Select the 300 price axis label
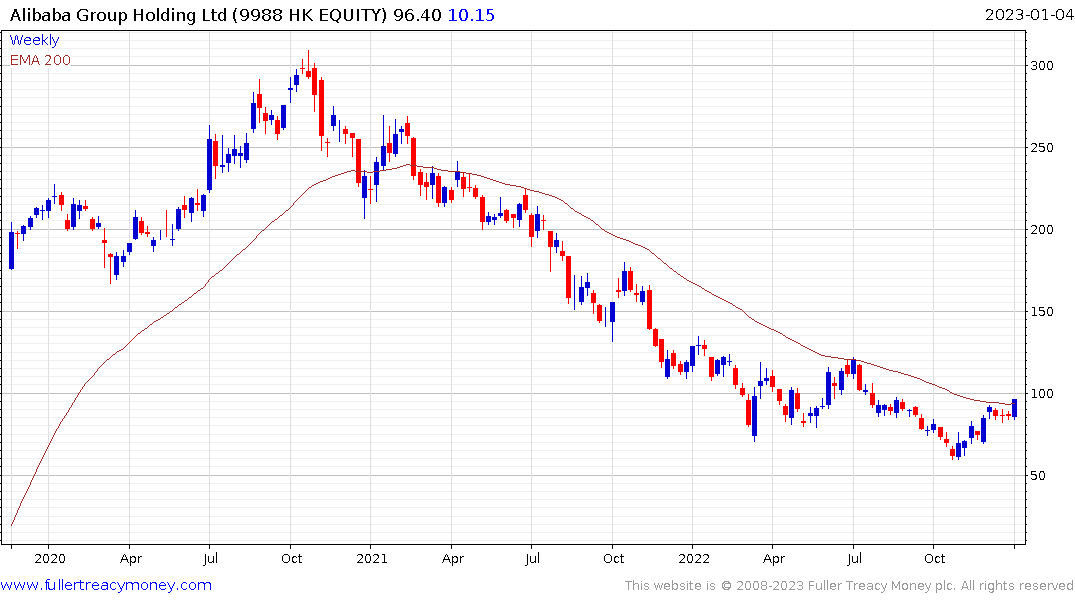 [x=1042, y=66]
